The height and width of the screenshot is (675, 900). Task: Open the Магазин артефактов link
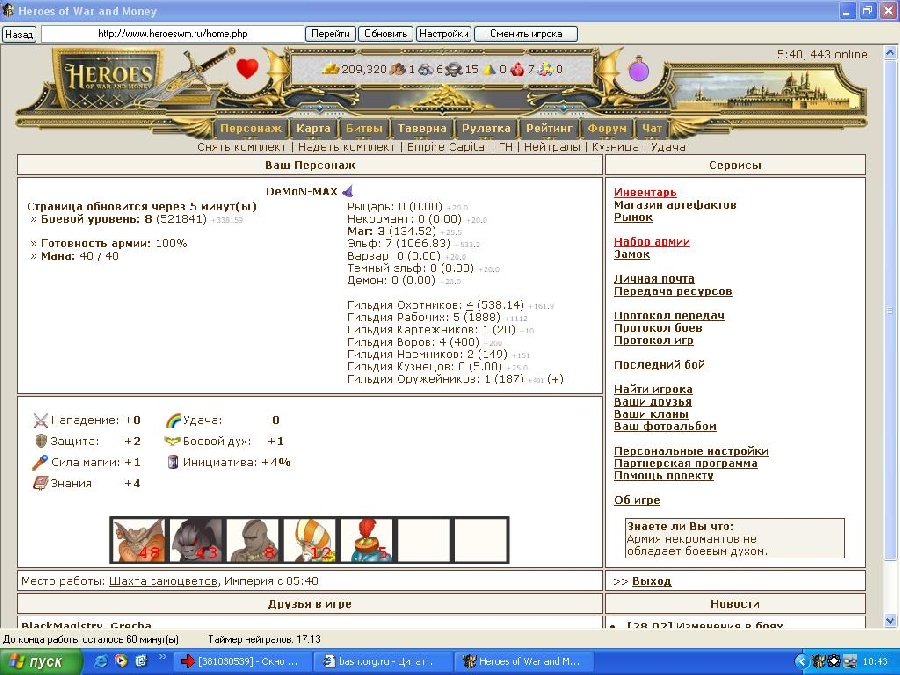click(675, 205)
